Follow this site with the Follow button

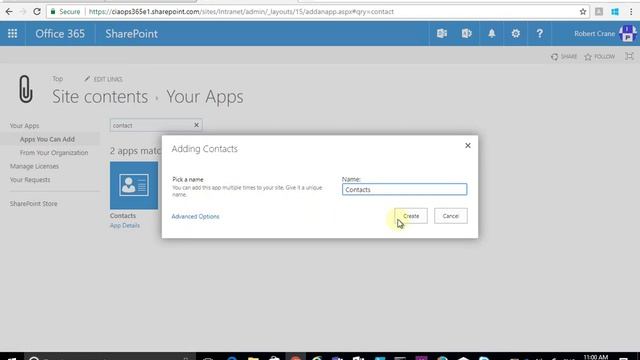(599, 56)
